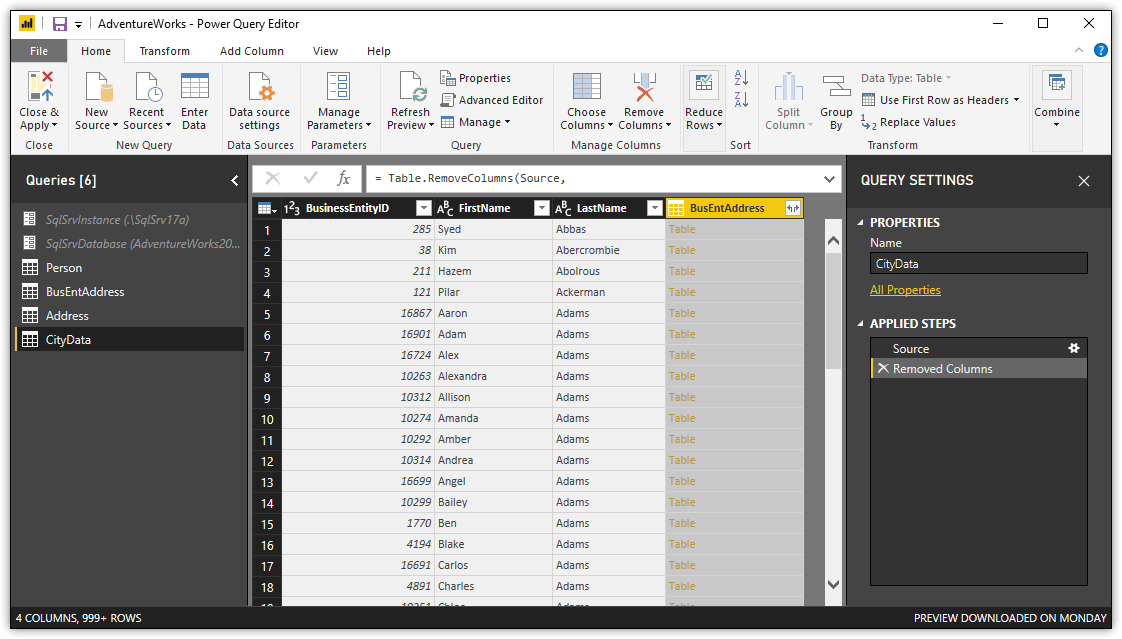
Task: Open the BusinessEntityID column filter dropdown
Action: (x=424, y=208)
